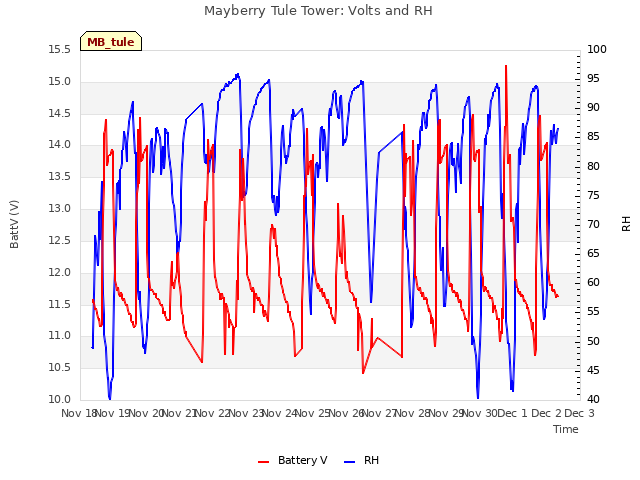The width and height of the screenshot is (640, 480).
Task: Click the 85 RH axis value
Action: (593, 137)
